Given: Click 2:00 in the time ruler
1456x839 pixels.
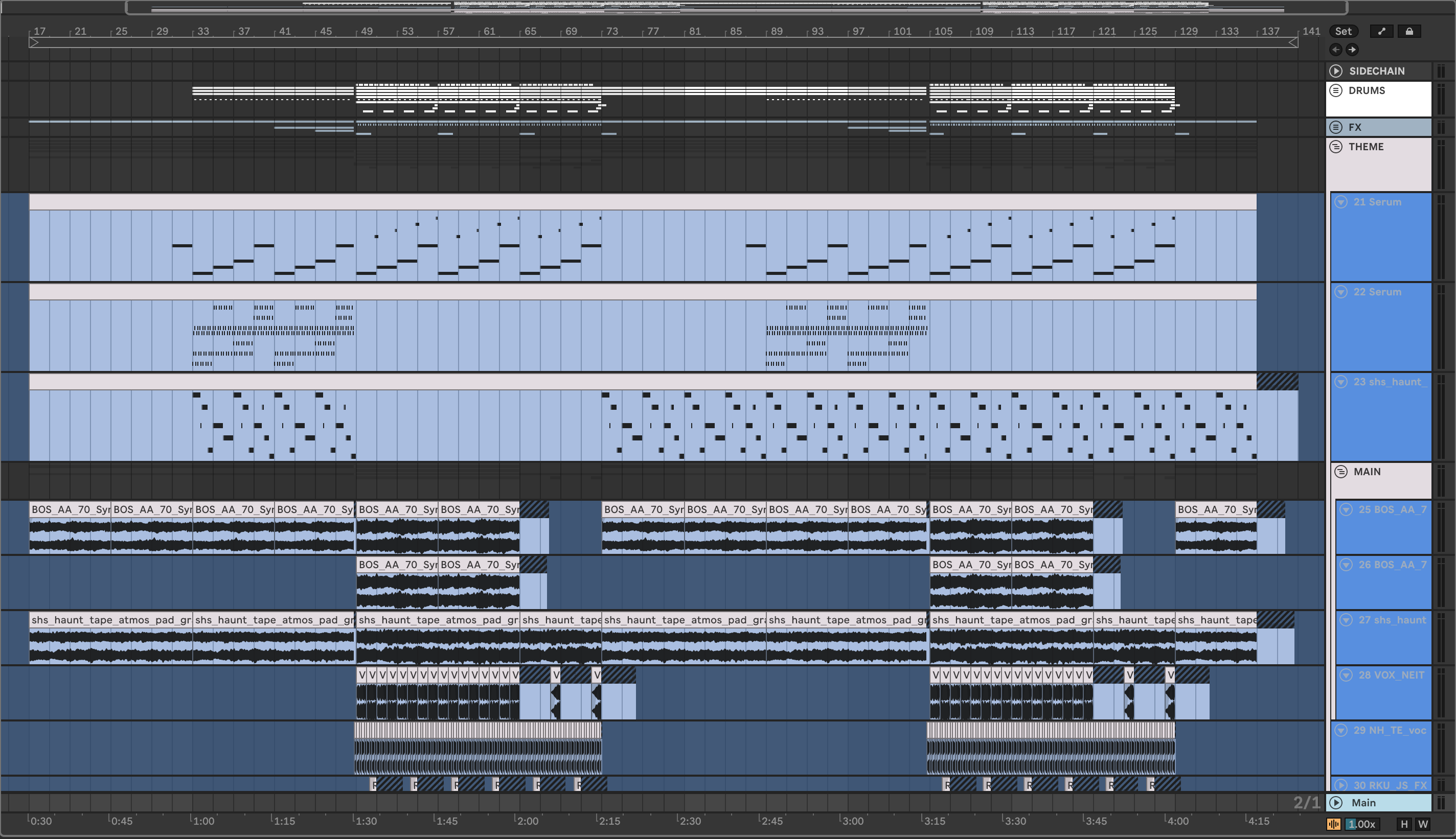Looking at the screenshot, I should (527, 821).
